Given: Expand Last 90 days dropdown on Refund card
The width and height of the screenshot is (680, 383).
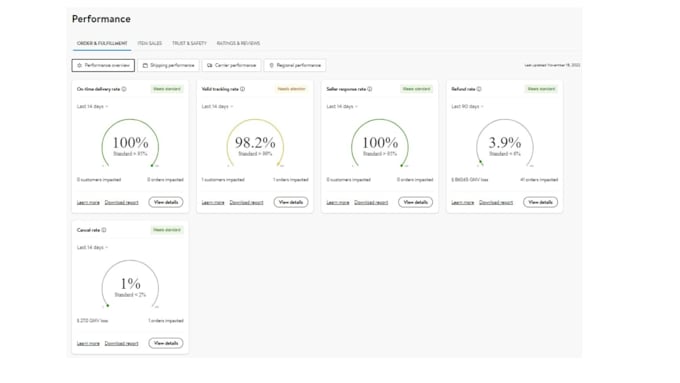Looking at the screenshot, I should (468, 106).
